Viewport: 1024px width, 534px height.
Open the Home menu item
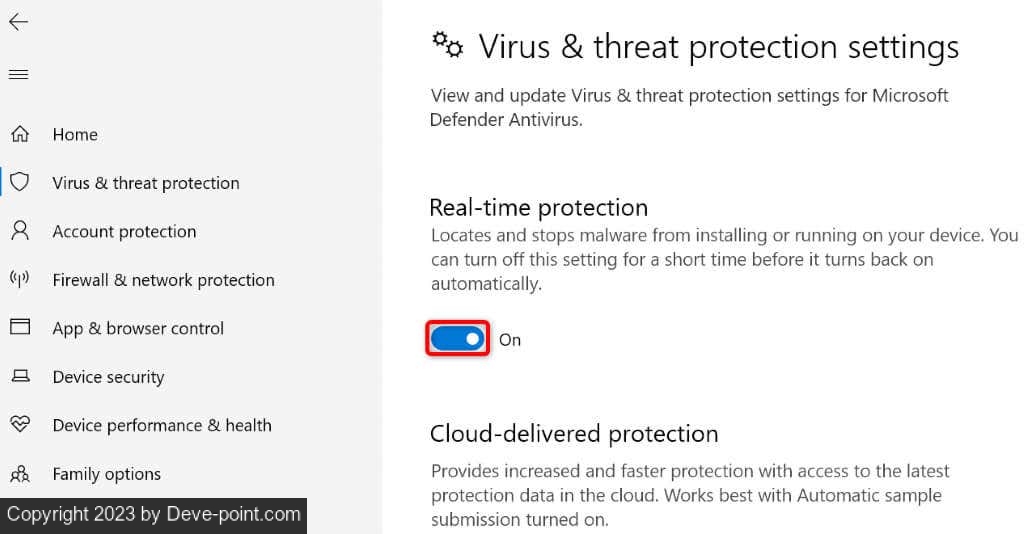click(75, 134)
